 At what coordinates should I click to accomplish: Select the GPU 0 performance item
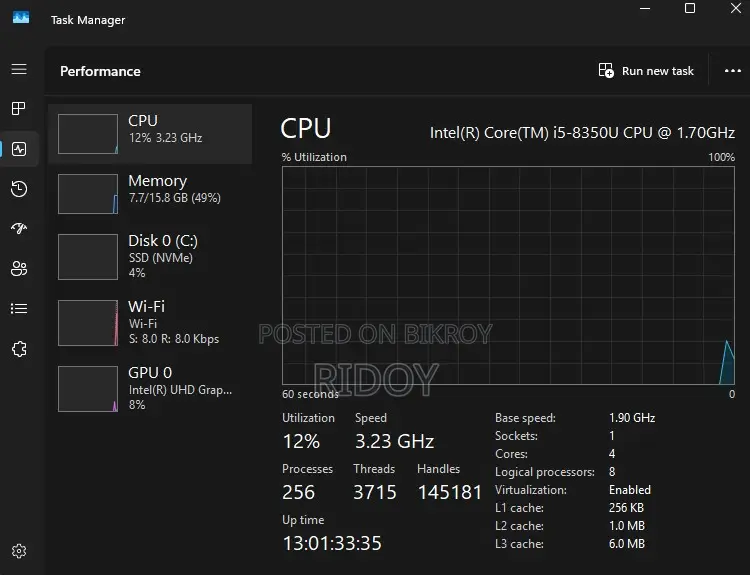tap(150, 388)
